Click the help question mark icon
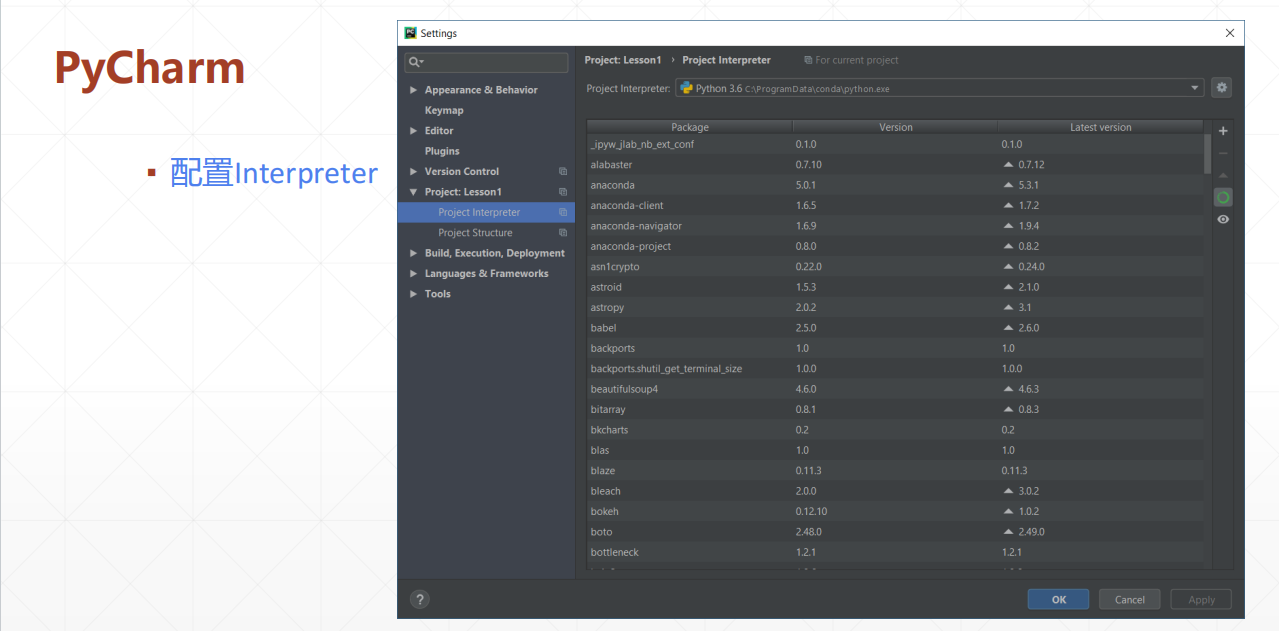 [420, 600]
